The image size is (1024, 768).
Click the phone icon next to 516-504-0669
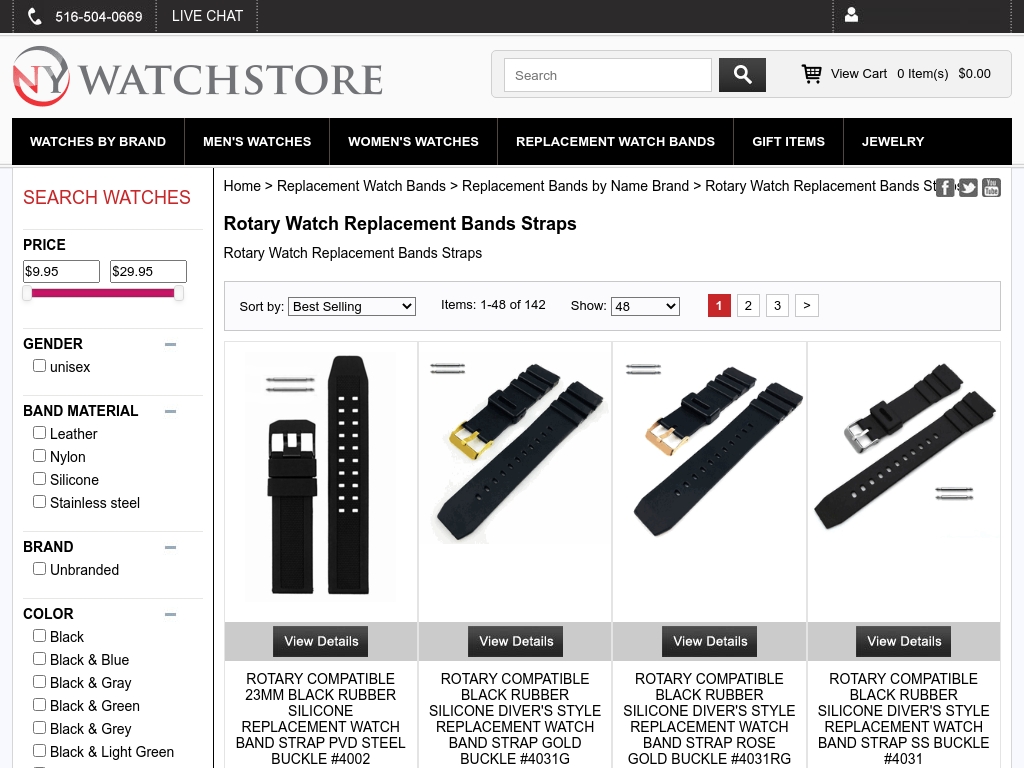coord(34,15)
